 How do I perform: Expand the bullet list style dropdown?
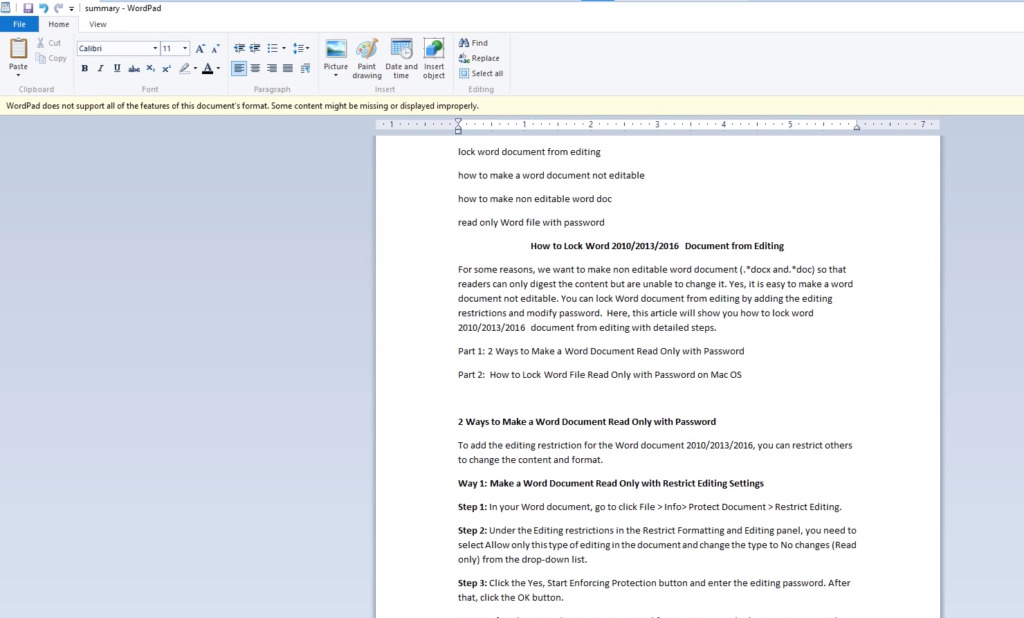pos(284,48)
